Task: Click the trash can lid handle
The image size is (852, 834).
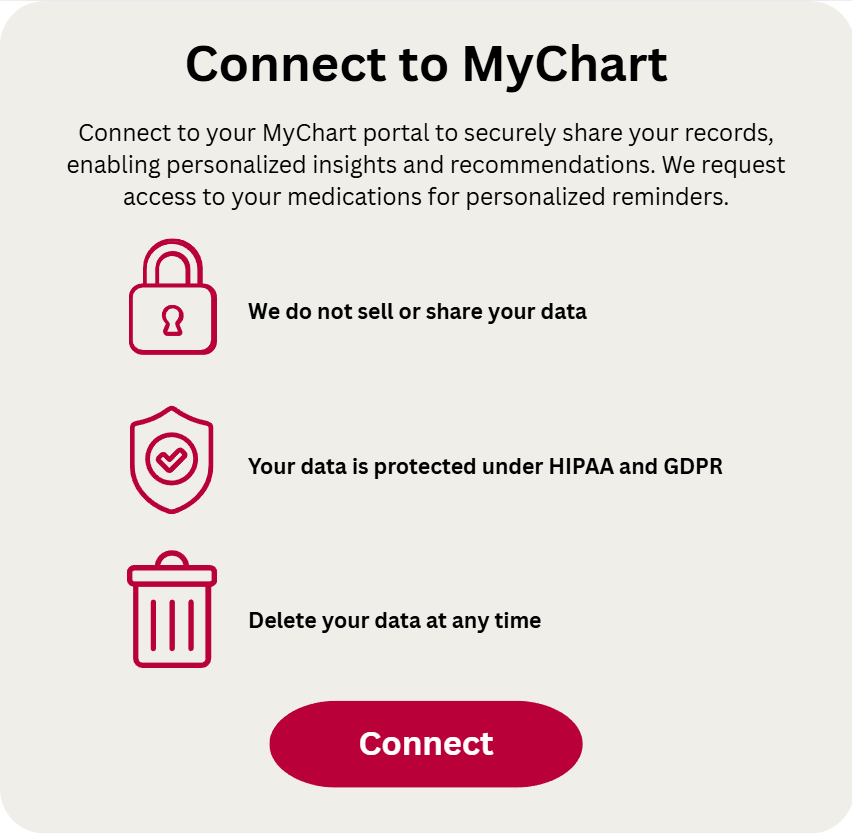Action: (x=172, y=558)
